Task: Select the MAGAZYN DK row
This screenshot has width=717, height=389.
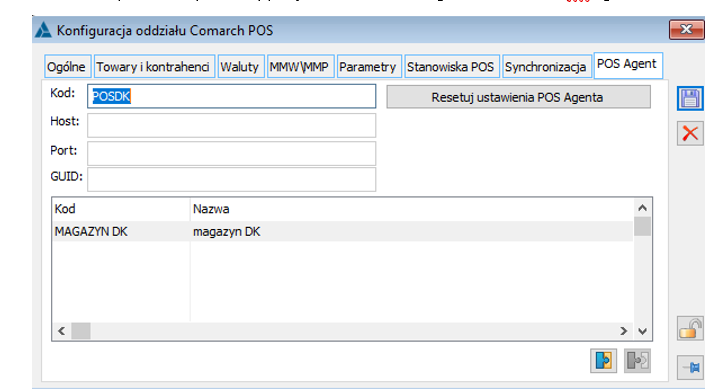Action: [x=343, y=232]
